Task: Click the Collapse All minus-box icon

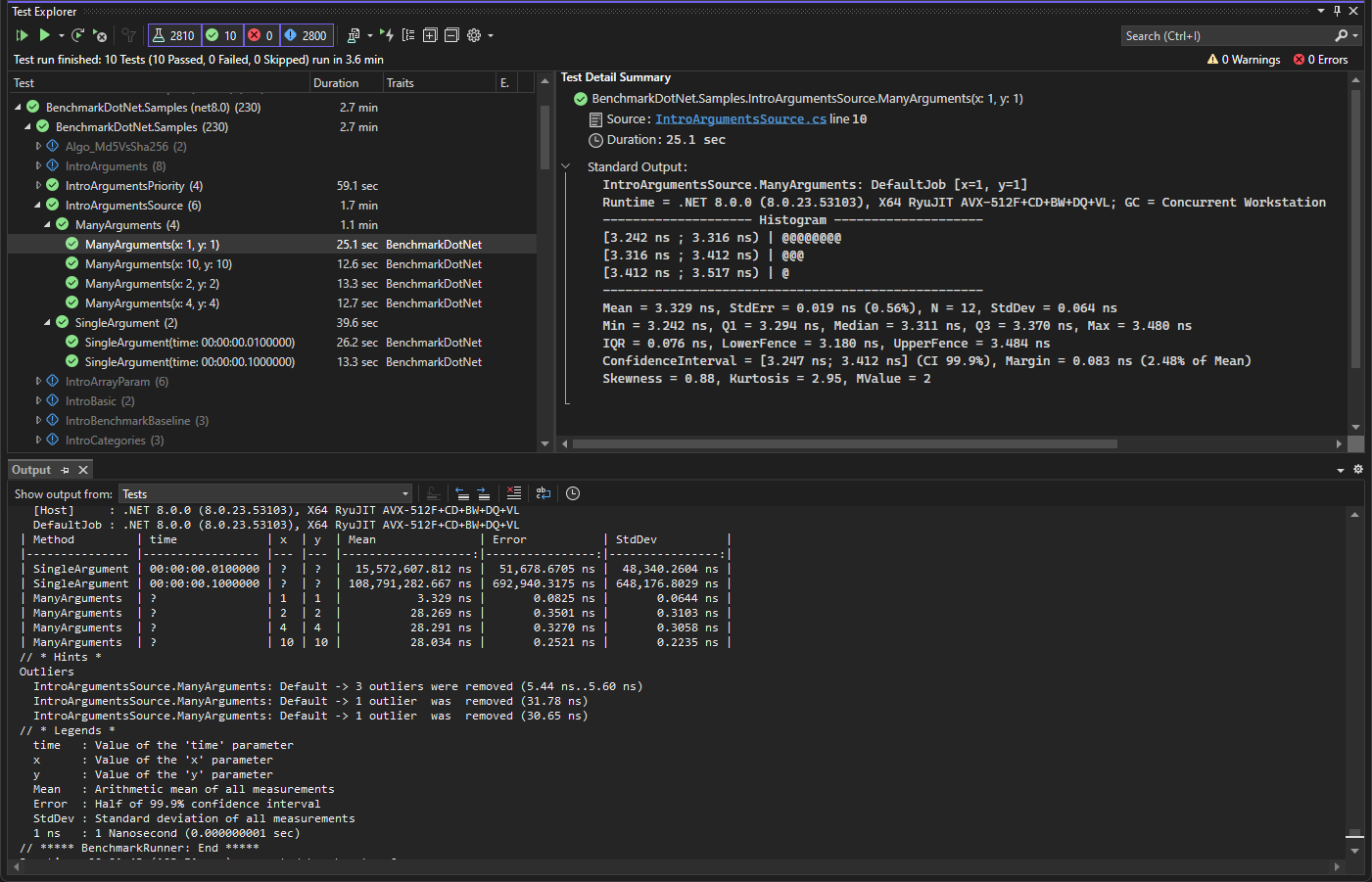Action: click(451, 35)
